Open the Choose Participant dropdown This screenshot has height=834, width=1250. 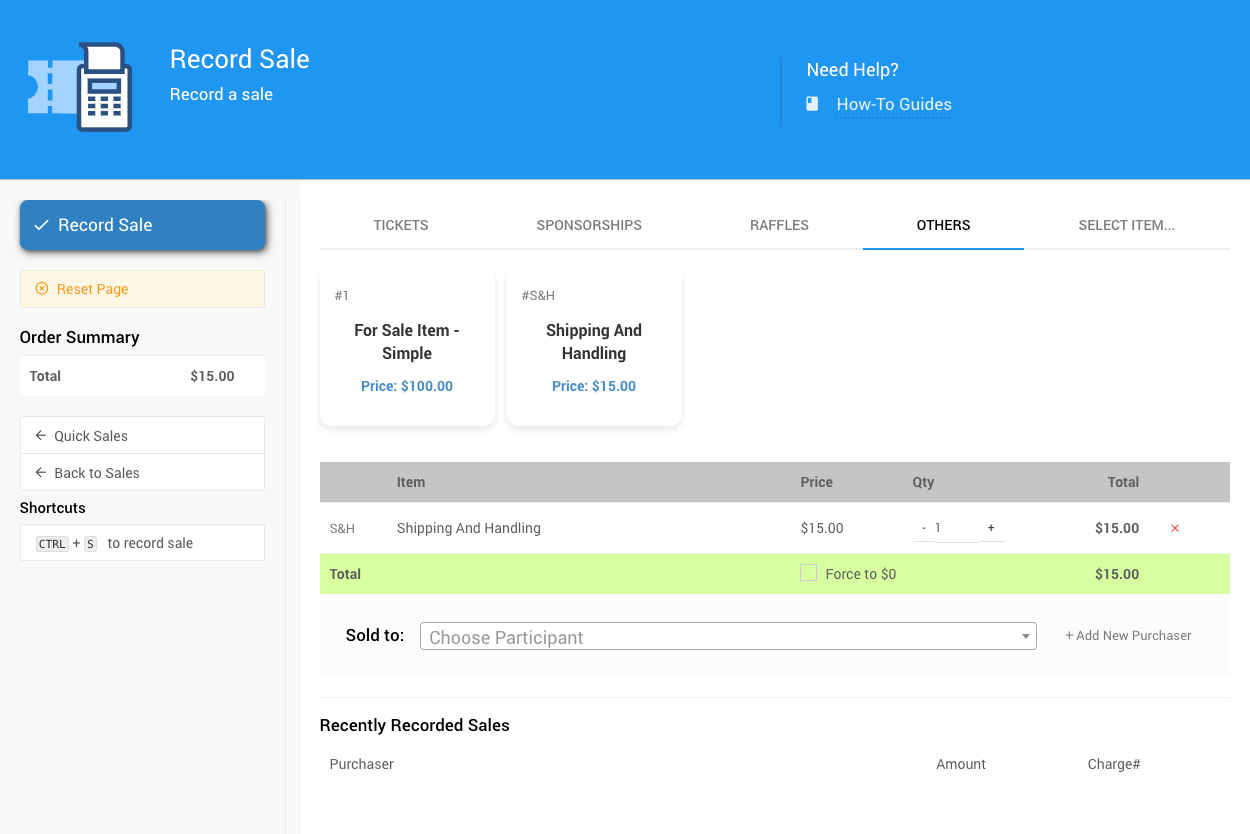tap(728, 637)
